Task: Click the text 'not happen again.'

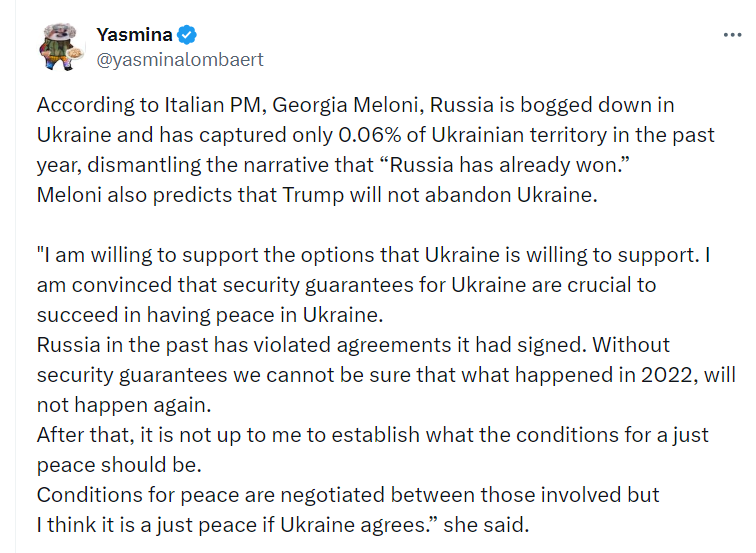Action: click(124, 405)
